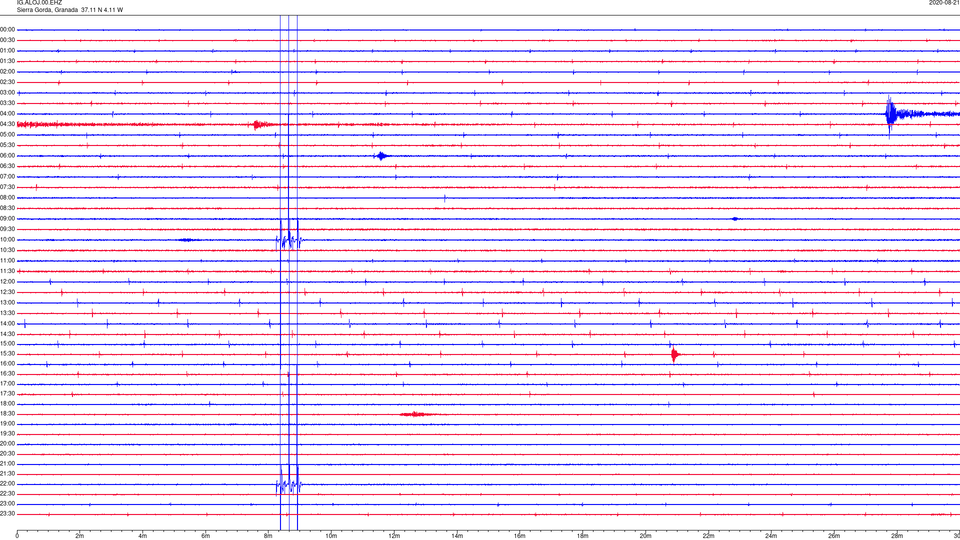960x540 pixels.
Task: Click the 10m tick label on time axis
Action: (x=331, y=536)
